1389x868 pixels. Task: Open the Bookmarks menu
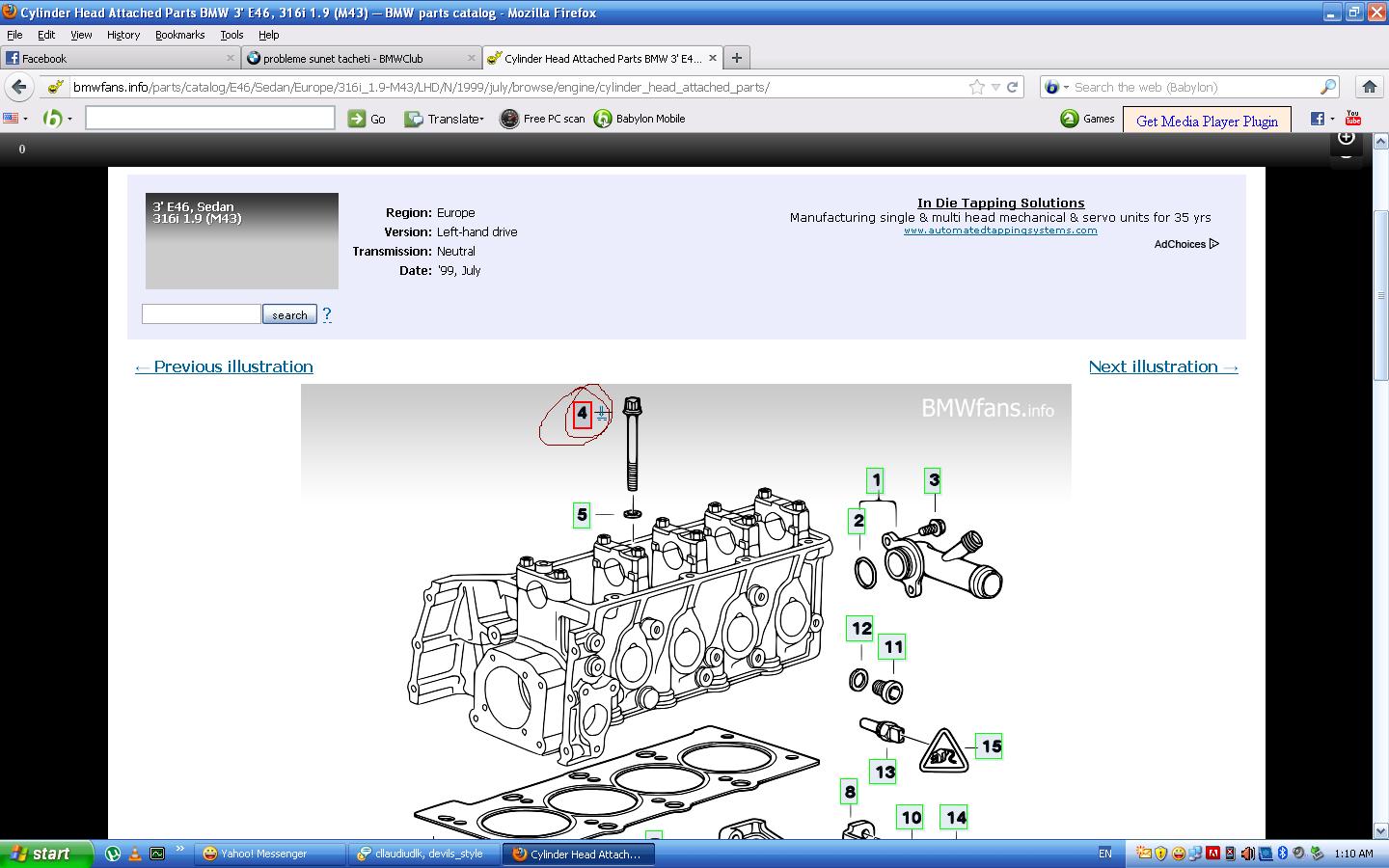[179, 35]
